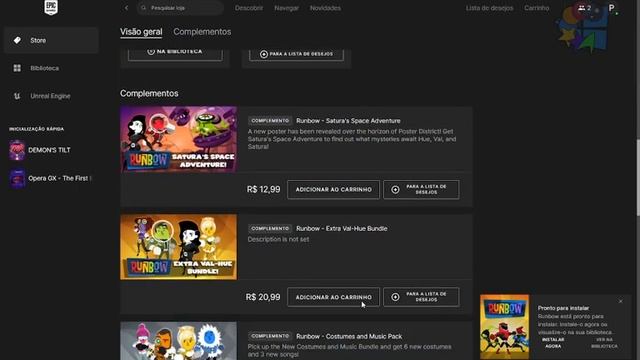Close the Pronto para instalar notification
Image resolution: width=640 pixels, height=360 pixels.
(620, 301)
